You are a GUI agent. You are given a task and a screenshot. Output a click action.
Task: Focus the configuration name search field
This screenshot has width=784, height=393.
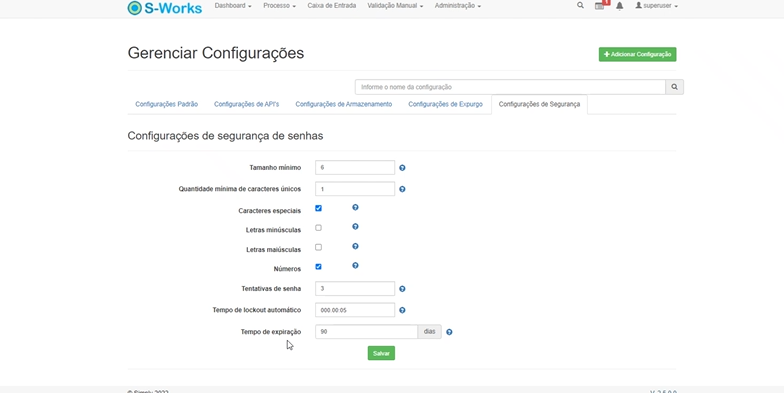pos(510,87)
